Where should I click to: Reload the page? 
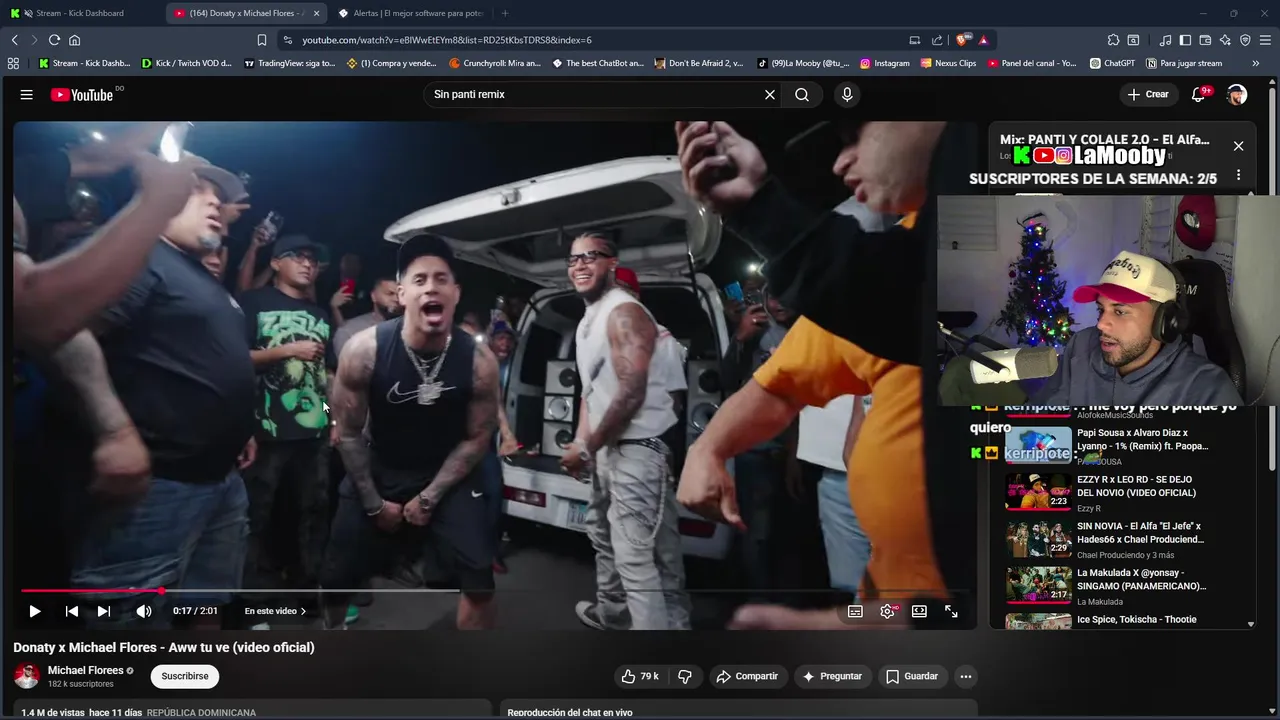point(54,40)
